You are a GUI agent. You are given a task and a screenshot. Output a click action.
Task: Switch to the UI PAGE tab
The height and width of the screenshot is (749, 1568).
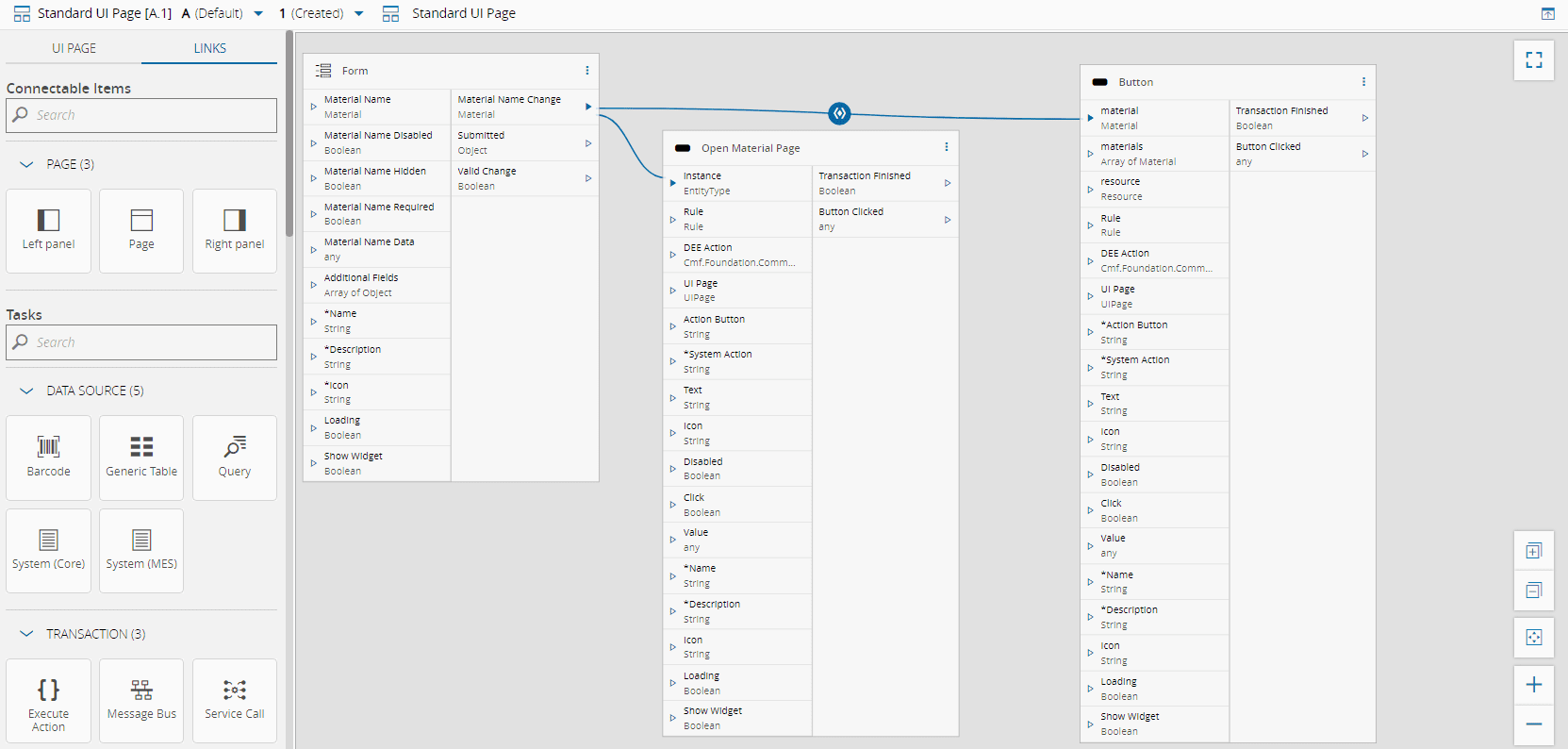click(x=74, y=48)
